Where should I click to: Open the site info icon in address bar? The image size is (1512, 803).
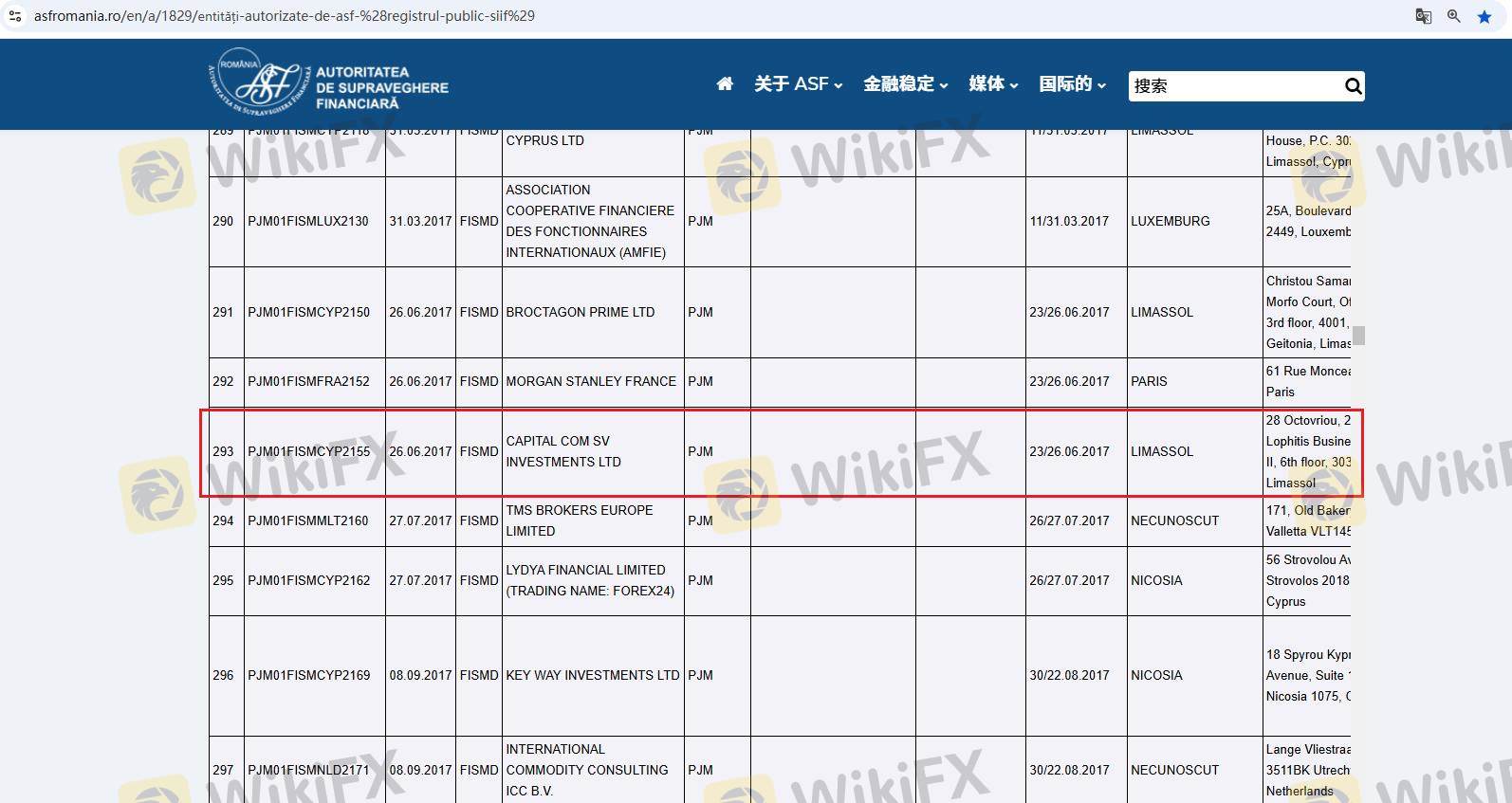click(15, 16)
